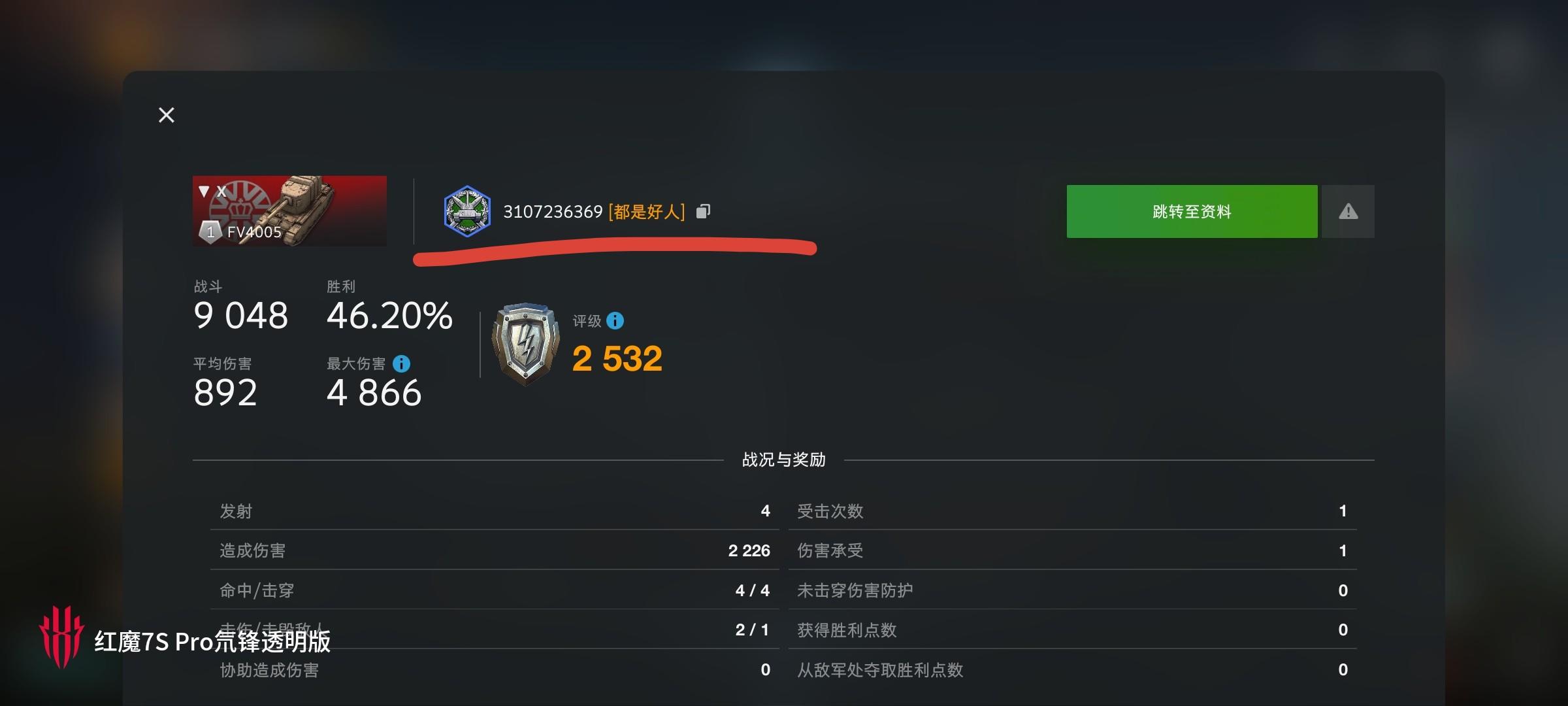Select the 受击次数 stat row
The image size is (1568, 706).
point(1073,511)
